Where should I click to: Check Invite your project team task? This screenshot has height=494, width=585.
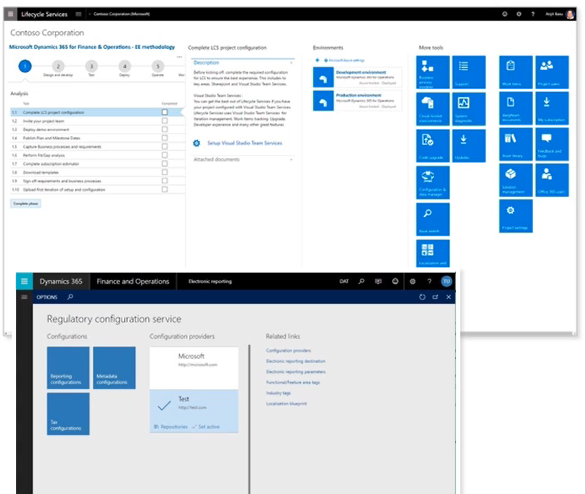165,121
